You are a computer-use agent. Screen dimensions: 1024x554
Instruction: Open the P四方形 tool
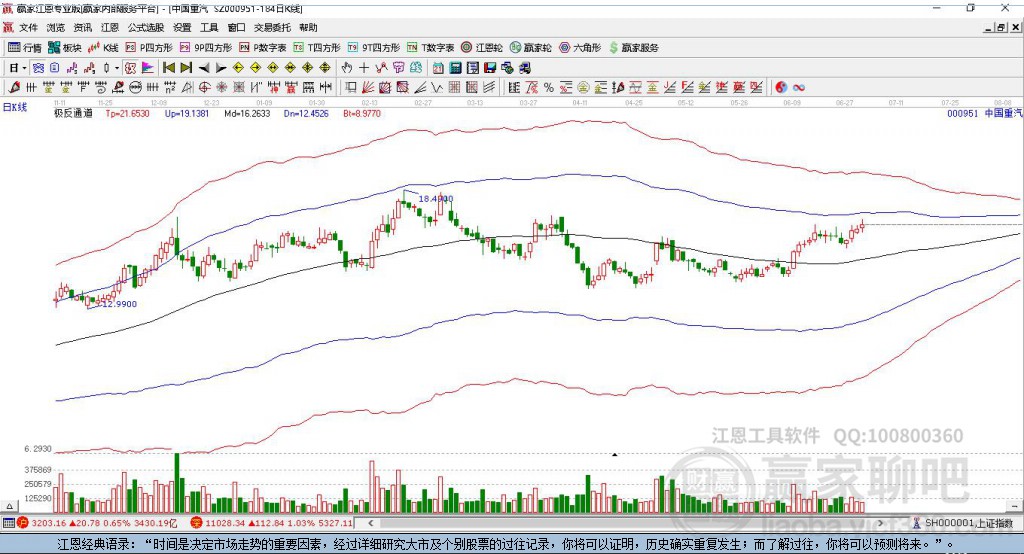tap(149, 48)
